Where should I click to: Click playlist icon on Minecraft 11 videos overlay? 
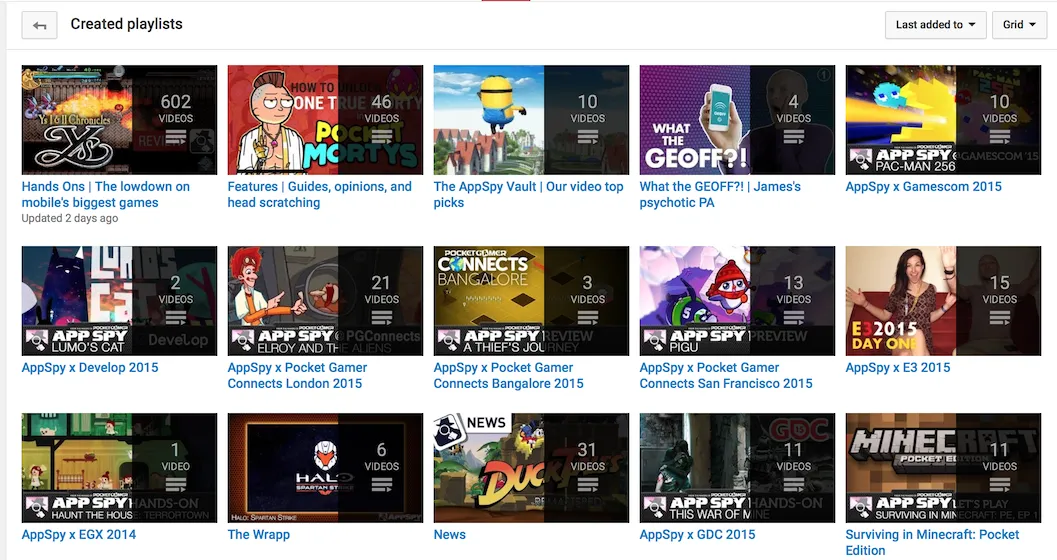point(1000,485)
